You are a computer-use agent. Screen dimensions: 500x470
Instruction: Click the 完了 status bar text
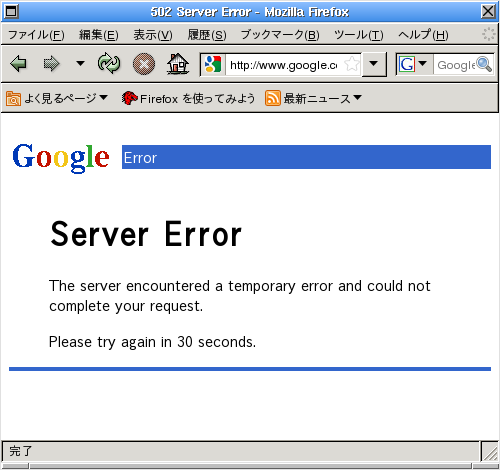pyautogui.click(x=21, y=451)
